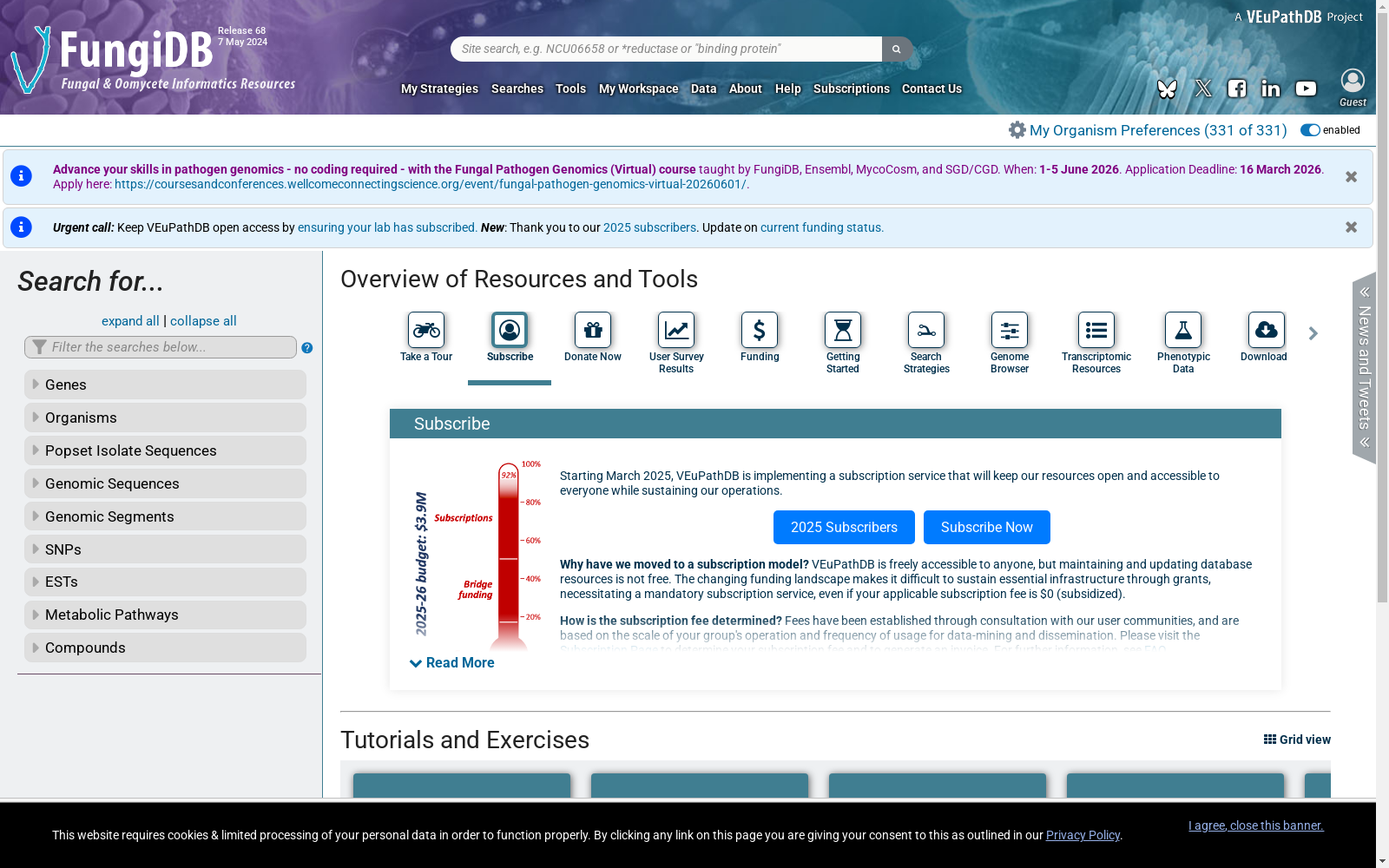Open the Bluesky social icon

coord(1167,89)
